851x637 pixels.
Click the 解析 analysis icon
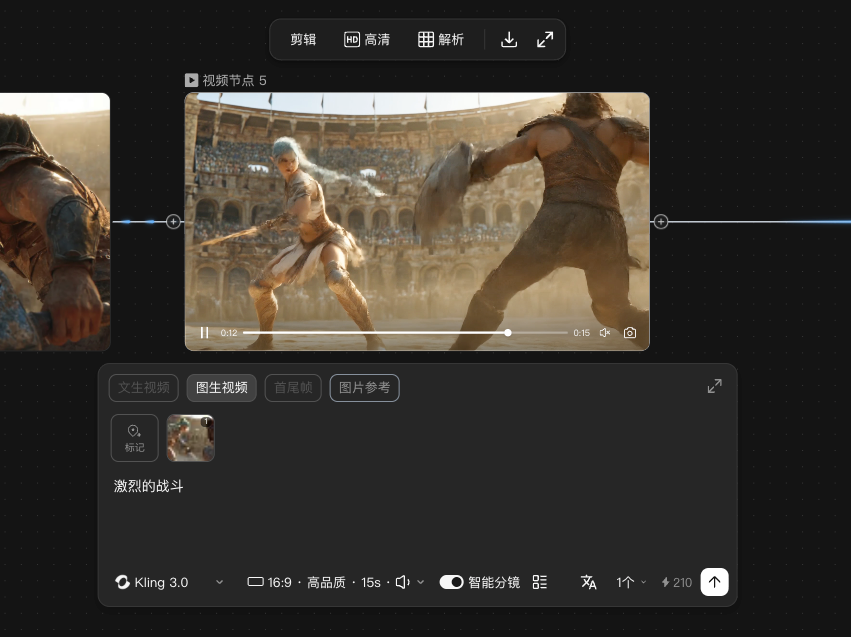[x=441, y=39]
